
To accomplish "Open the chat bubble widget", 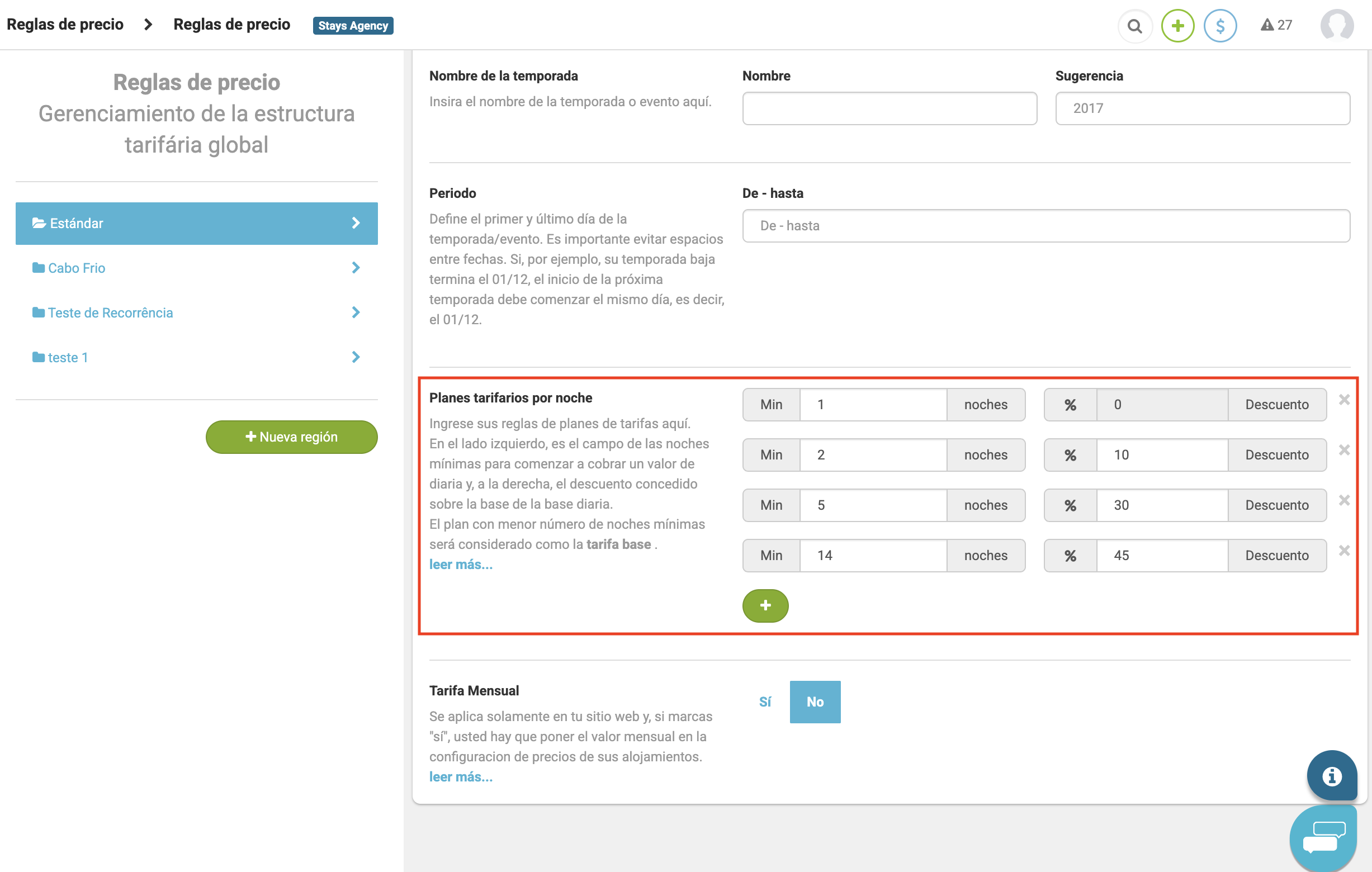I will pyautogui.click(x=1323, y=836).
